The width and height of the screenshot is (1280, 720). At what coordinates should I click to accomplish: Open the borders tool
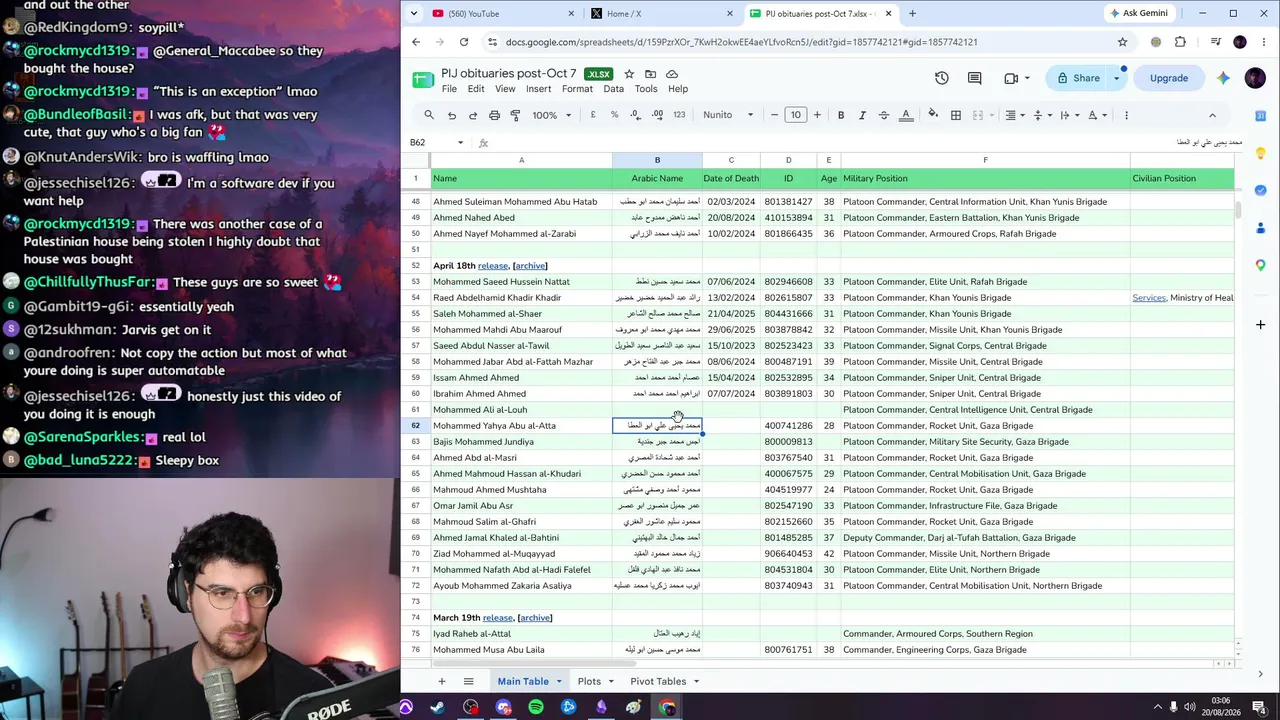[956, 115]
